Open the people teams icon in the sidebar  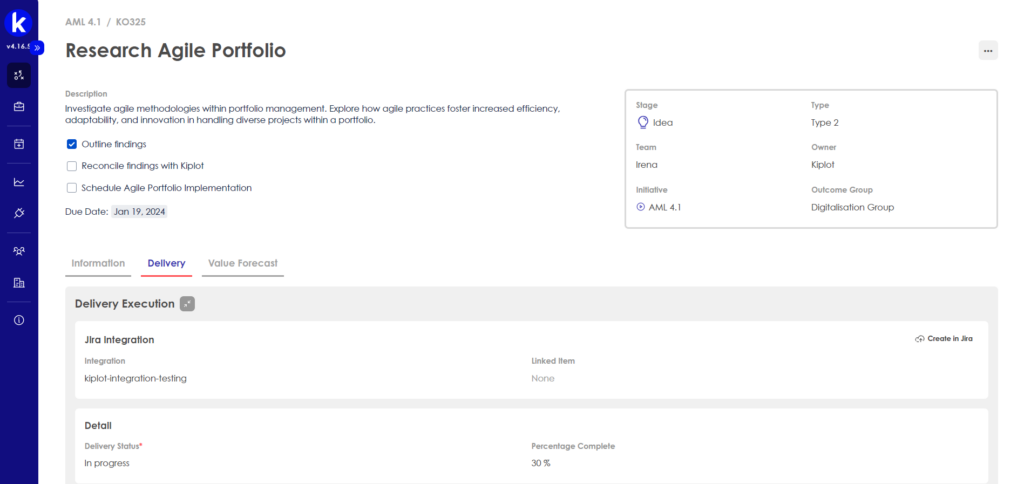point(19,250)
